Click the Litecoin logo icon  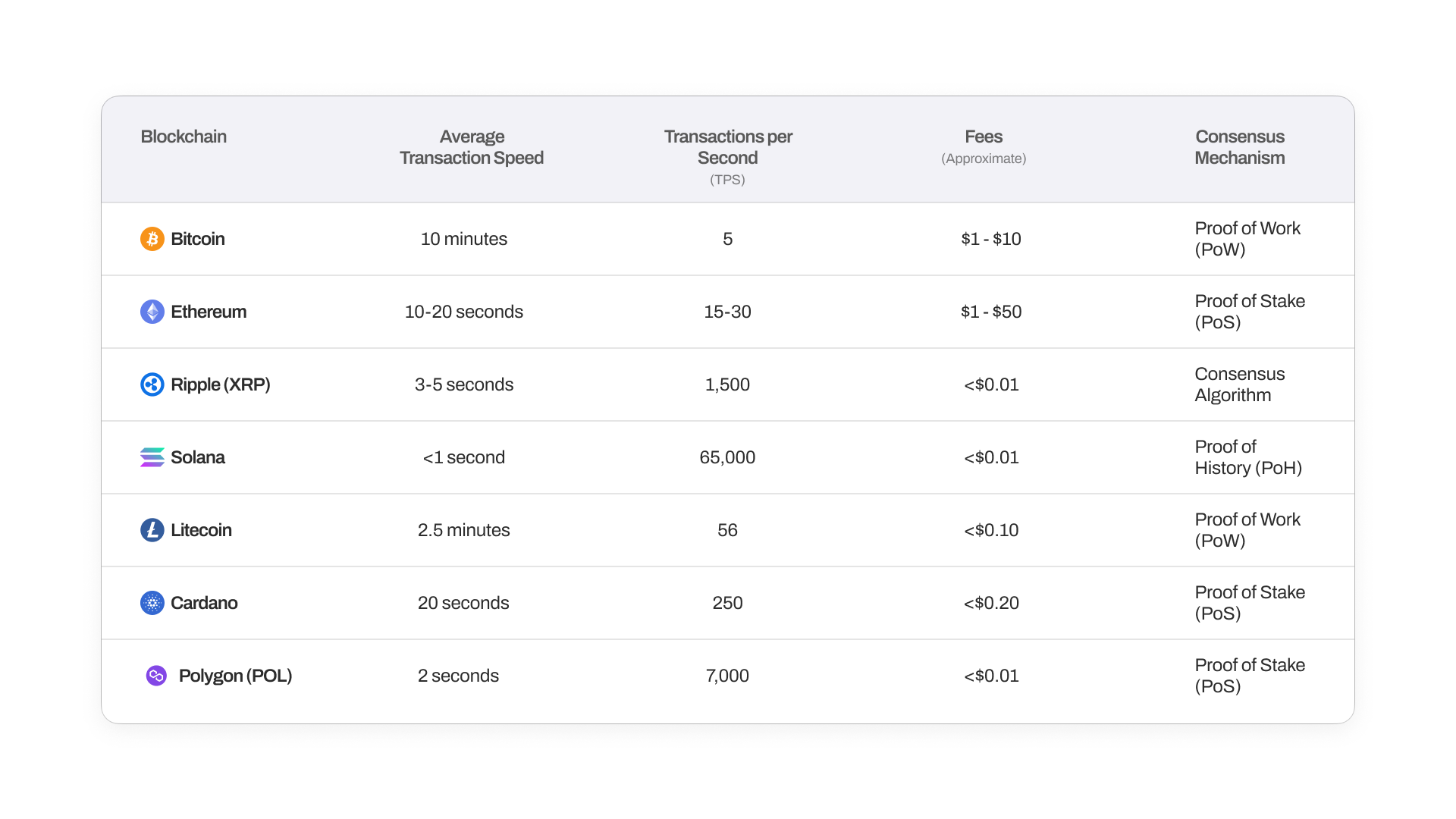point(152,530)
